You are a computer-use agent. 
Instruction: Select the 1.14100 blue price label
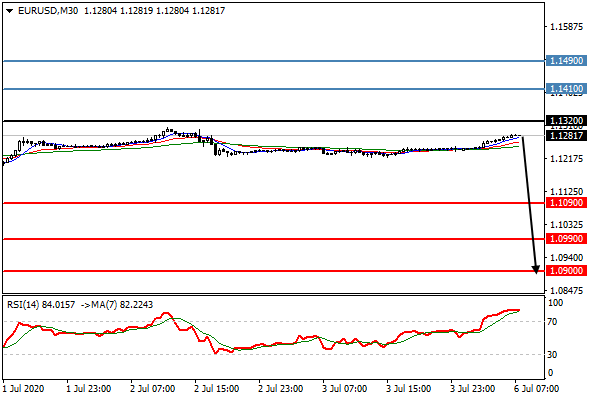[566, 89]
